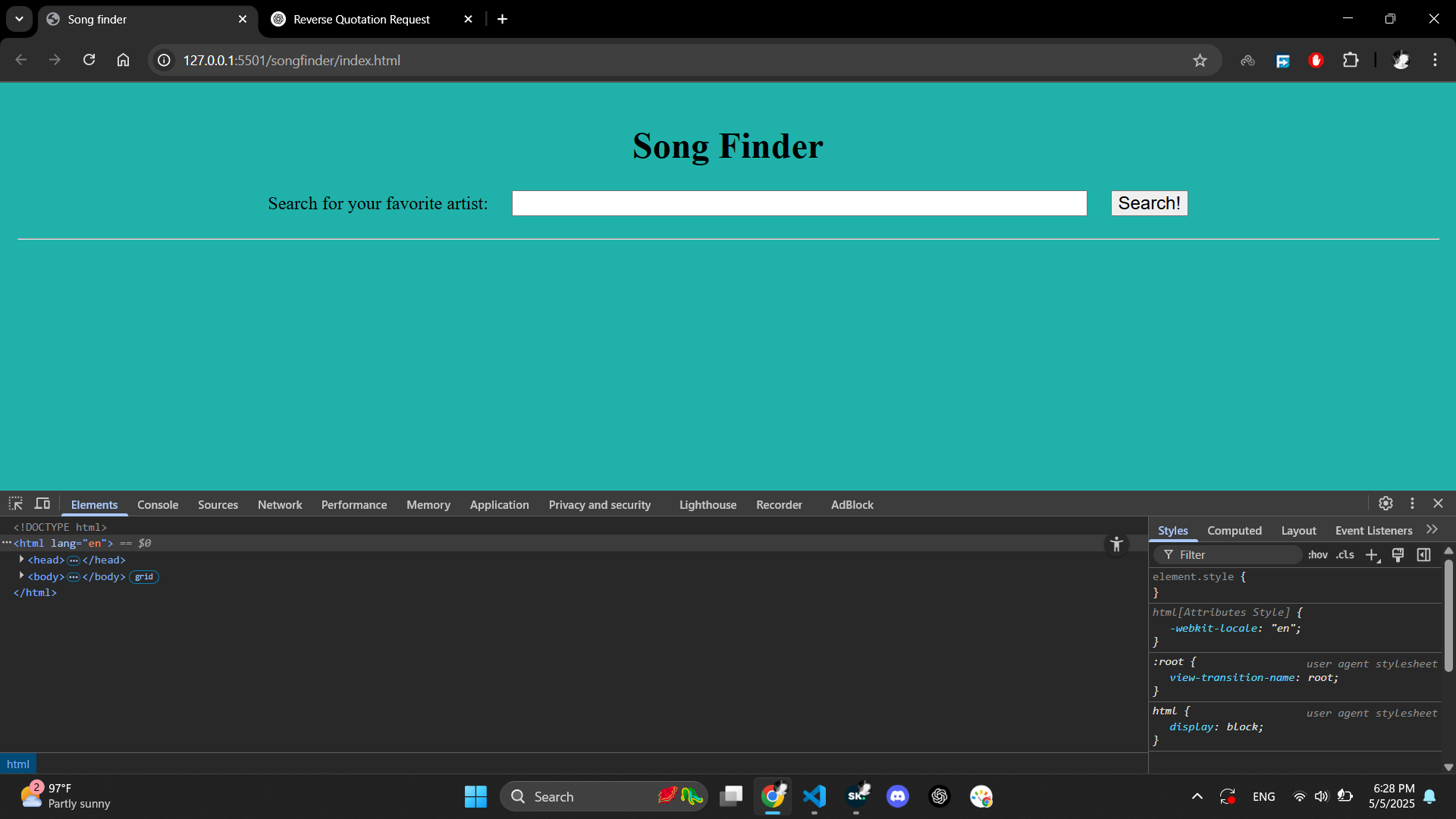
Task: Open a new browser tab
Action: tap(502, 19)
